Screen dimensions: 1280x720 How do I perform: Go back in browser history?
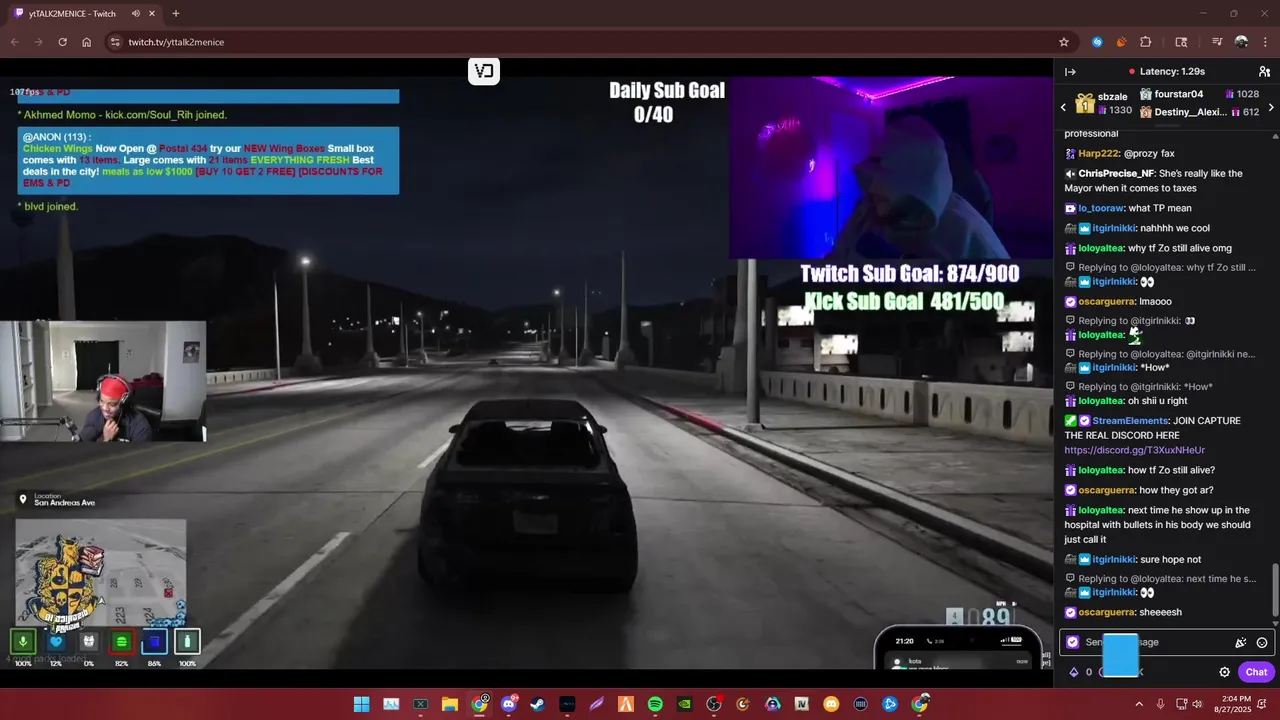(14, 42)
